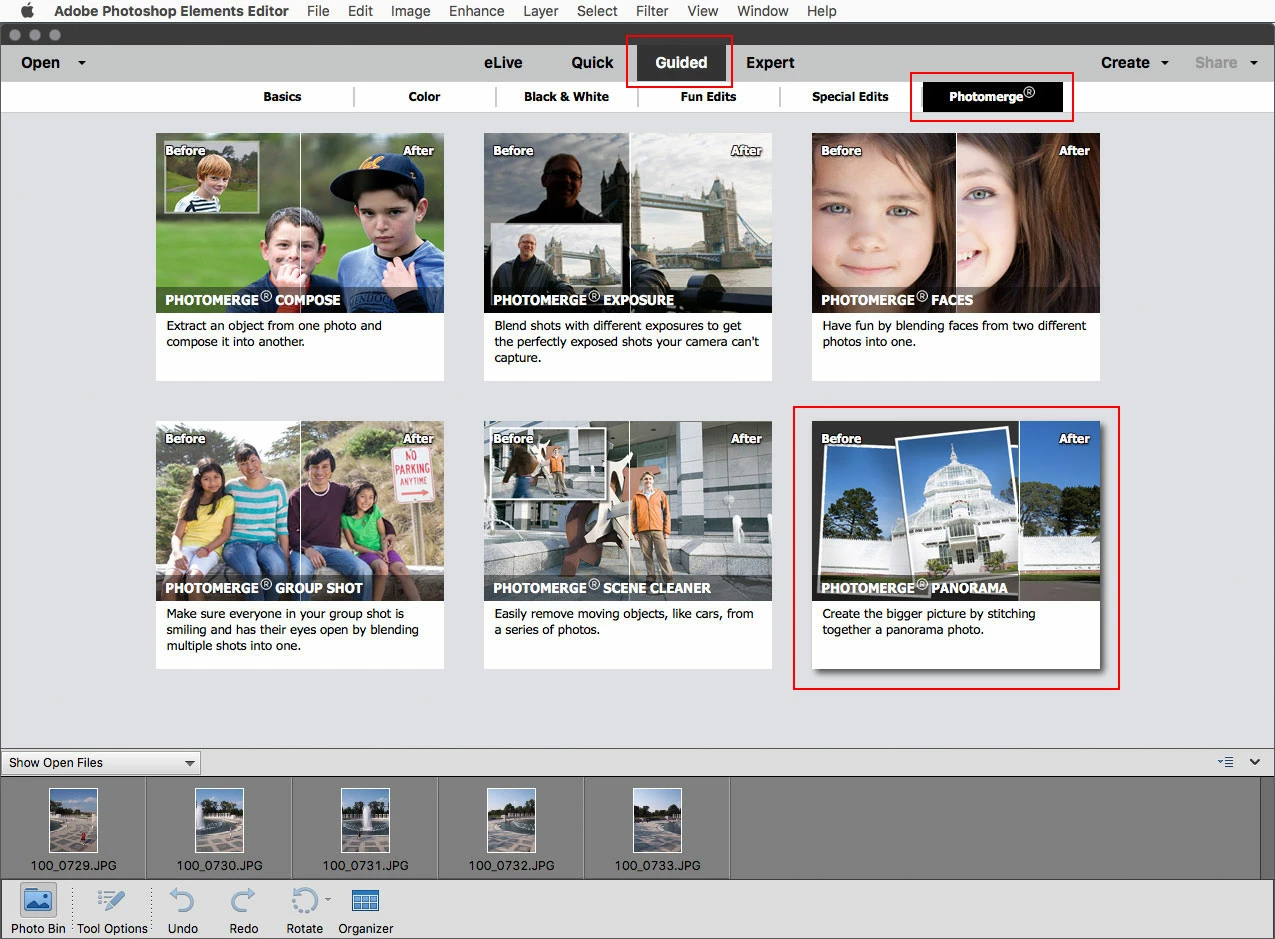Click the Share button
Viewport: 1275px width, 939px height.
coord(1216,63)
